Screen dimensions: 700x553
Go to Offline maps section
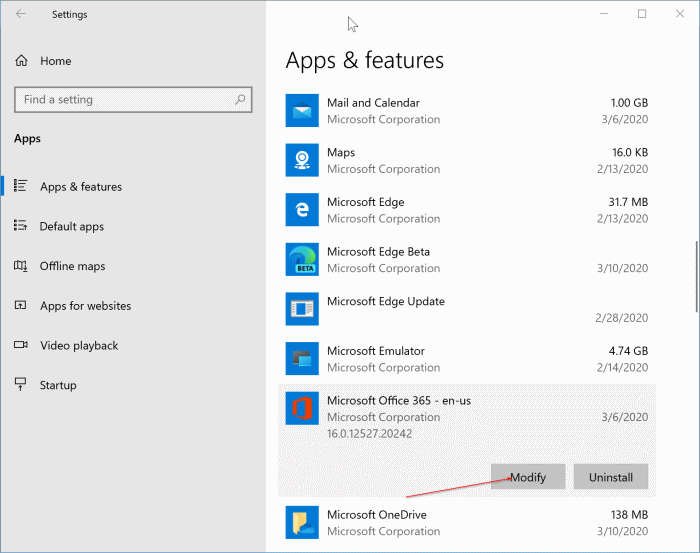[x=72, y=266]
